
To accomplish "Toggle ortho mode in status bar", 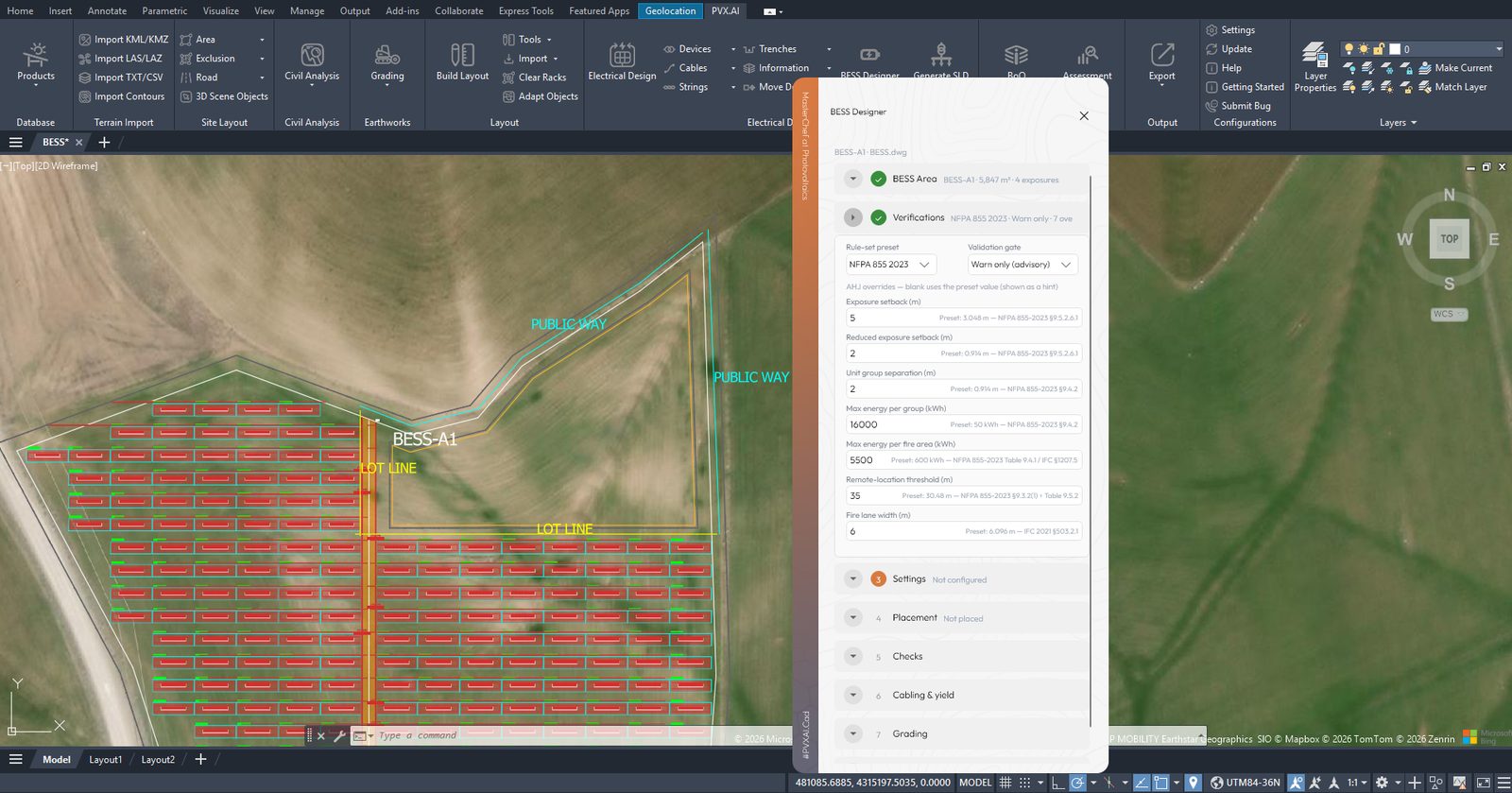I will point(1058,783).
